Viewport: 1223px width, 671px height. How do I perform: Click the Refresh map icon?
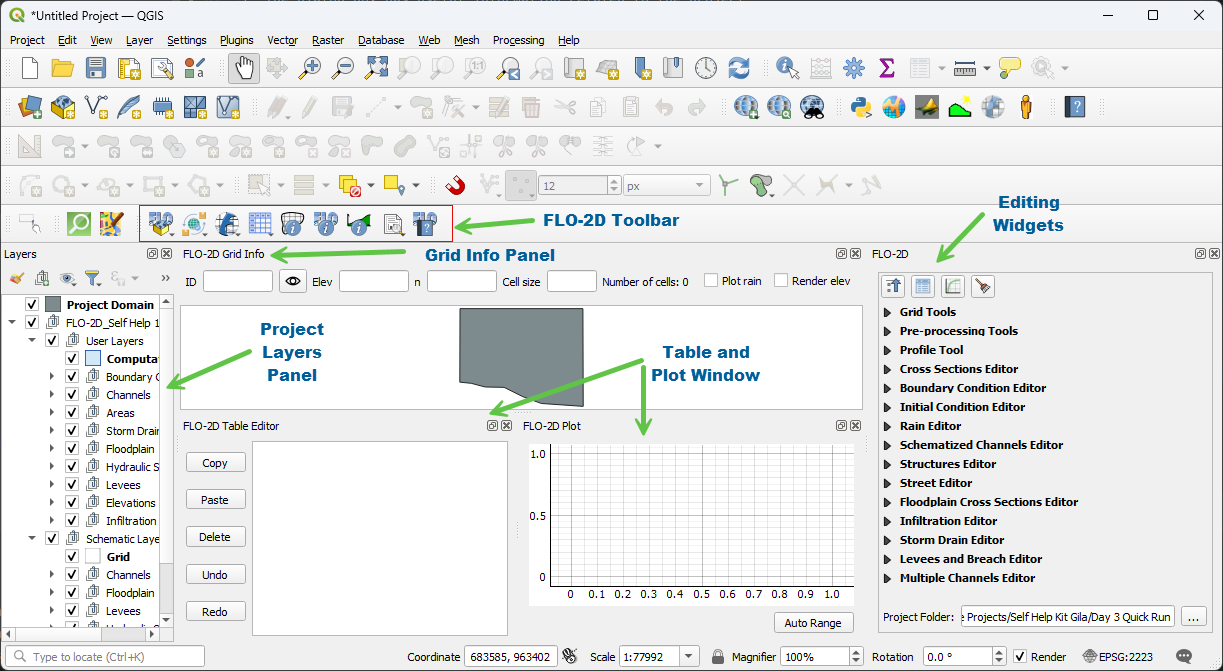[739, 68]
